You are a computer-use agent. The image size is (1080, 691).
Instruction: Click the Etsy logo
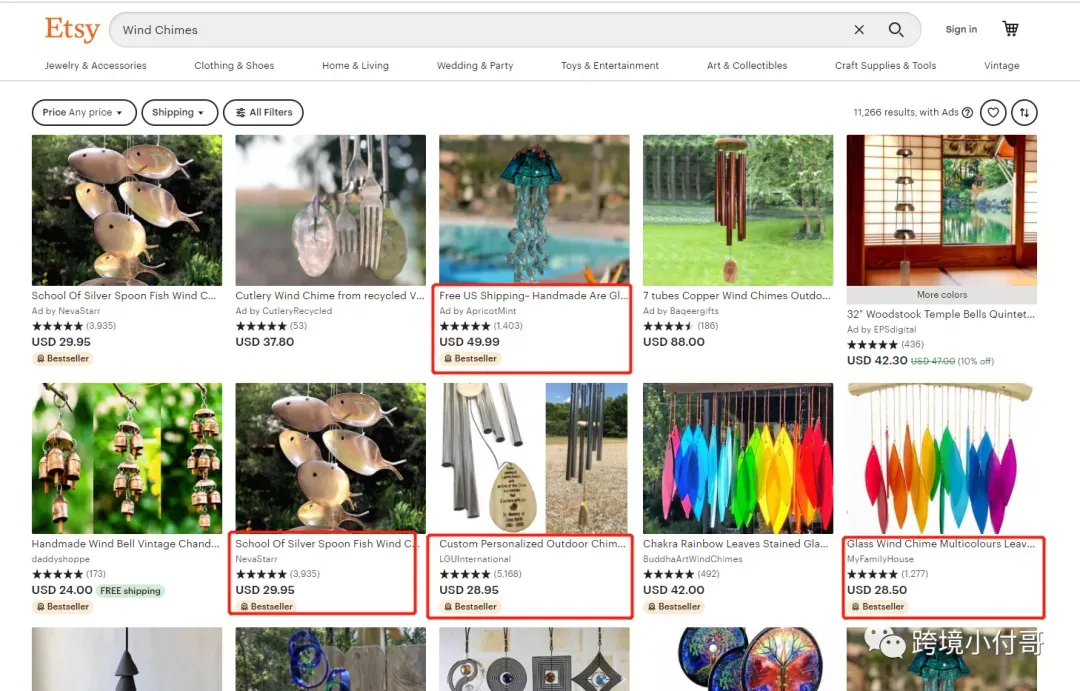point(72,30)
